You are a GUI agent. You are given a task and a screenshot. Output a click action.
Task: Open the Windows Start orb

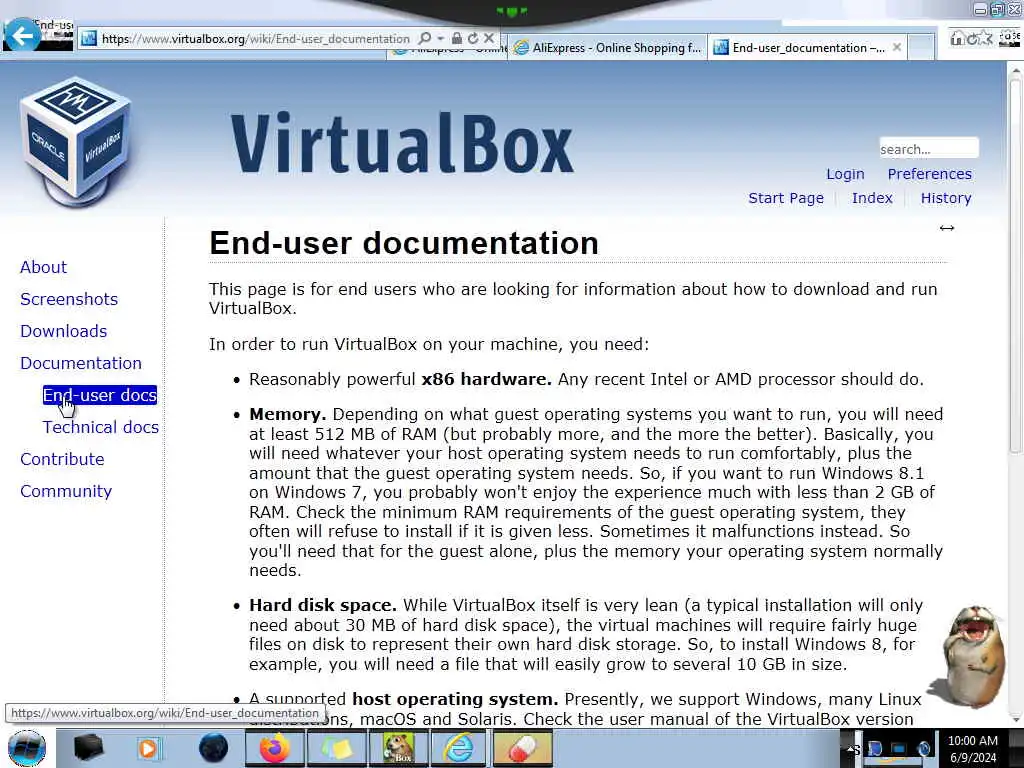tap(27, 748)
